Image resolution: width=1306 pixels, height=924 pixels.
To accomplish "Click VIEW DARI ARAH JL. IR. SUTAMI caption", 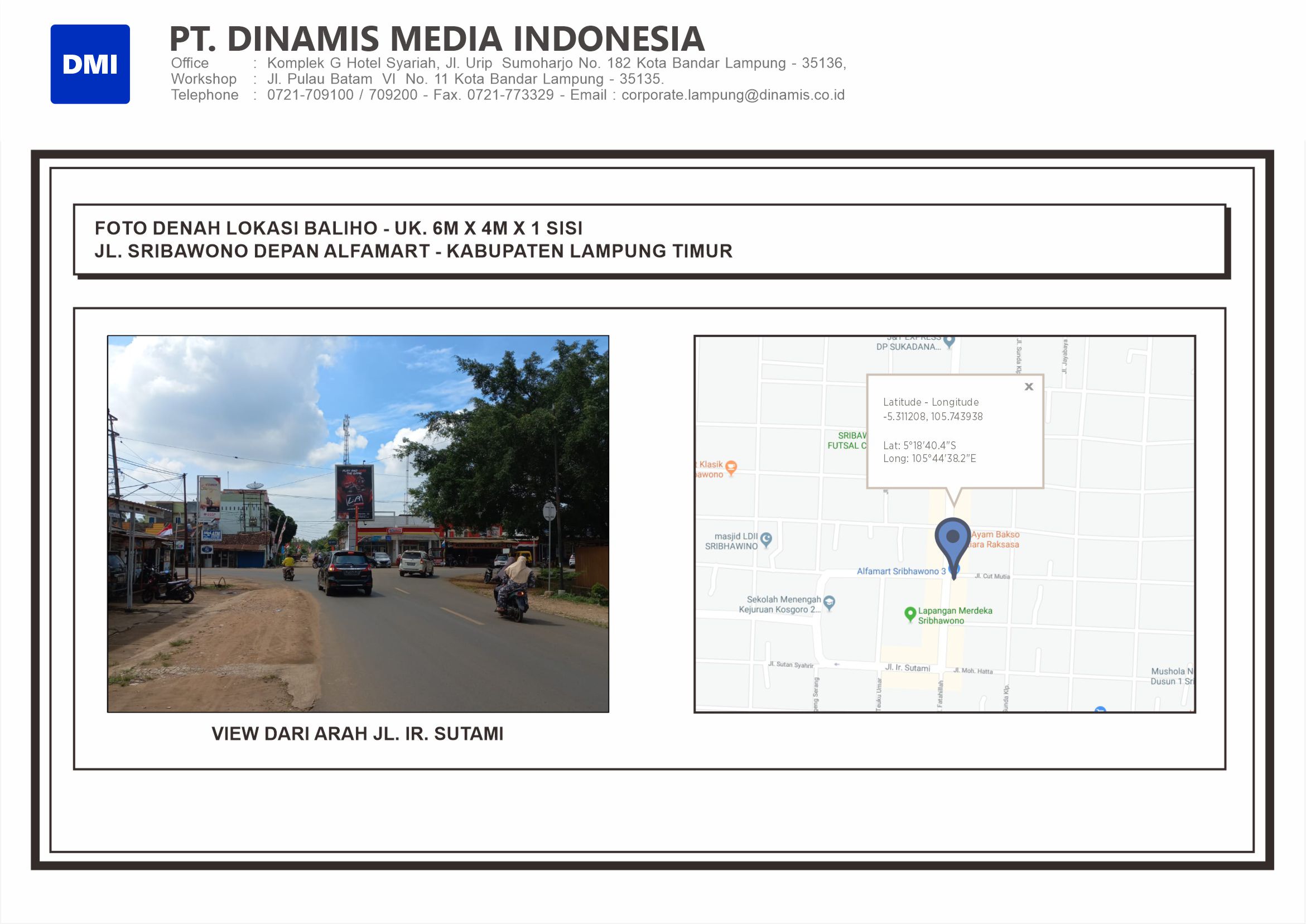I will 357,734.
